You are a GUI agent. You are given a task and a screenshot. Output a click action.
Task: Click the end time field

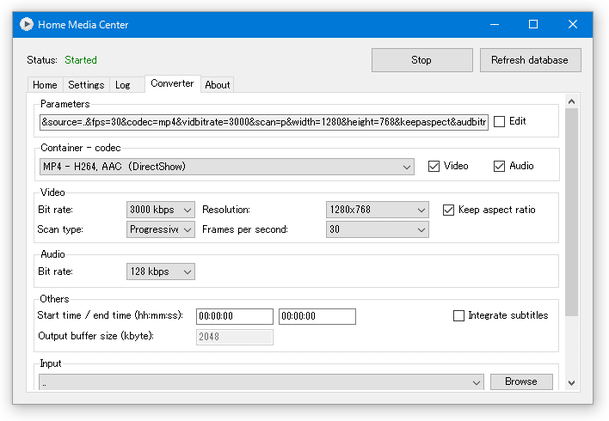(x=317, y=316)
